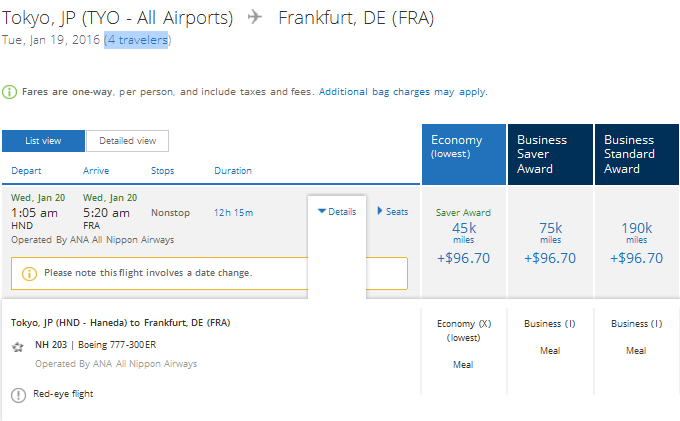
Task: Sort by the Duration column header
Action: click(x=233, y=171)
